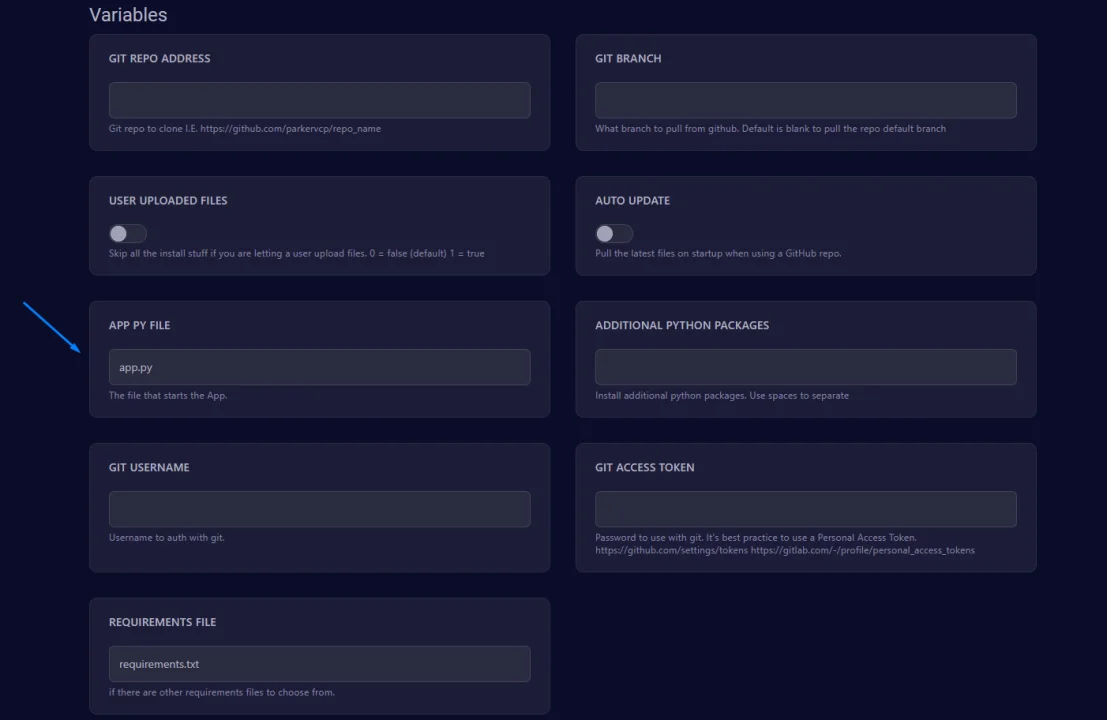This screenshot has height=720, width=1107.
Task: Select the App Py File field containing app.py
Action: (x=319, y=367)
